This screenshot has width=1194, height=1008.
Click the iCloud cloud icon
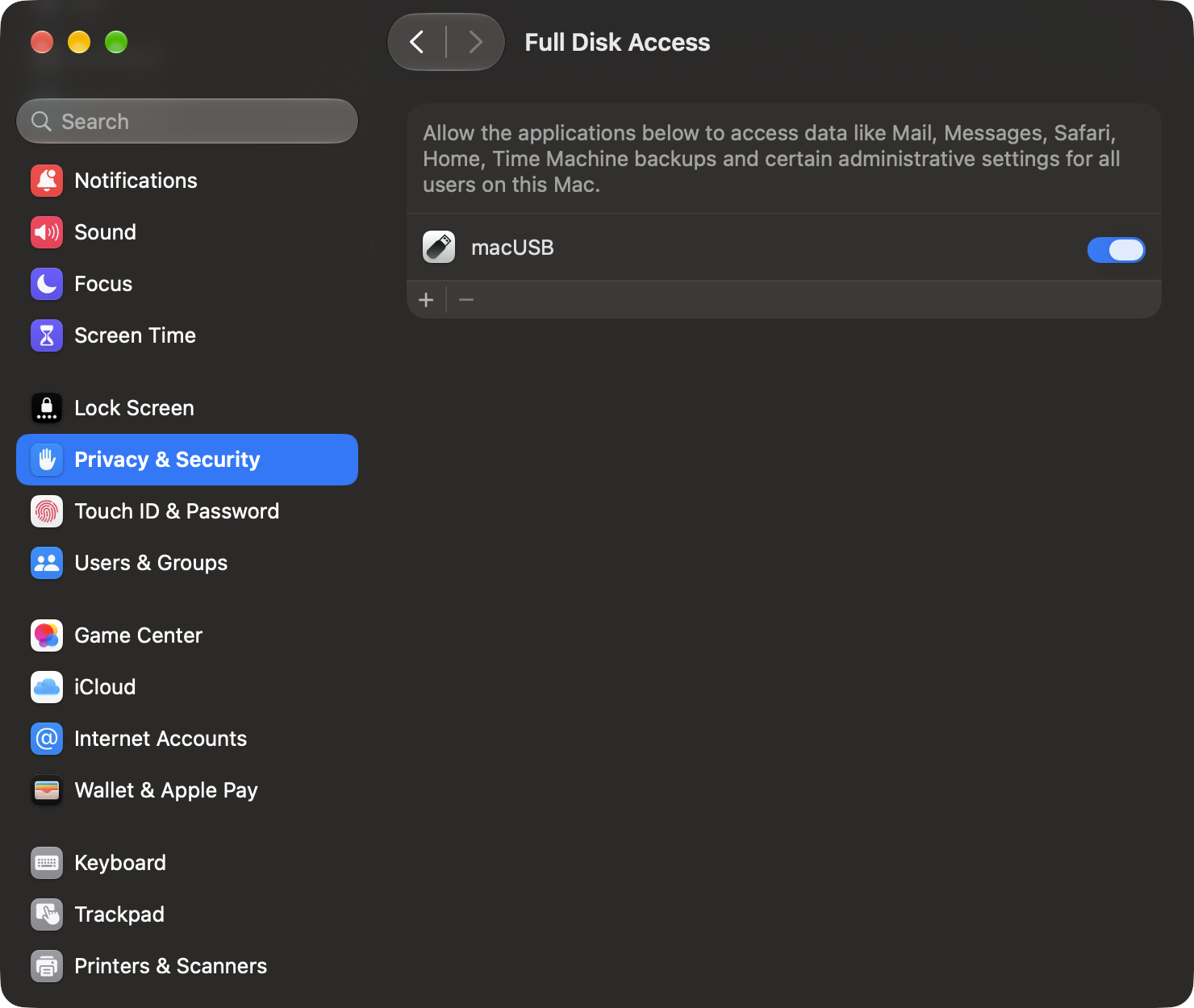coord(47,687)
